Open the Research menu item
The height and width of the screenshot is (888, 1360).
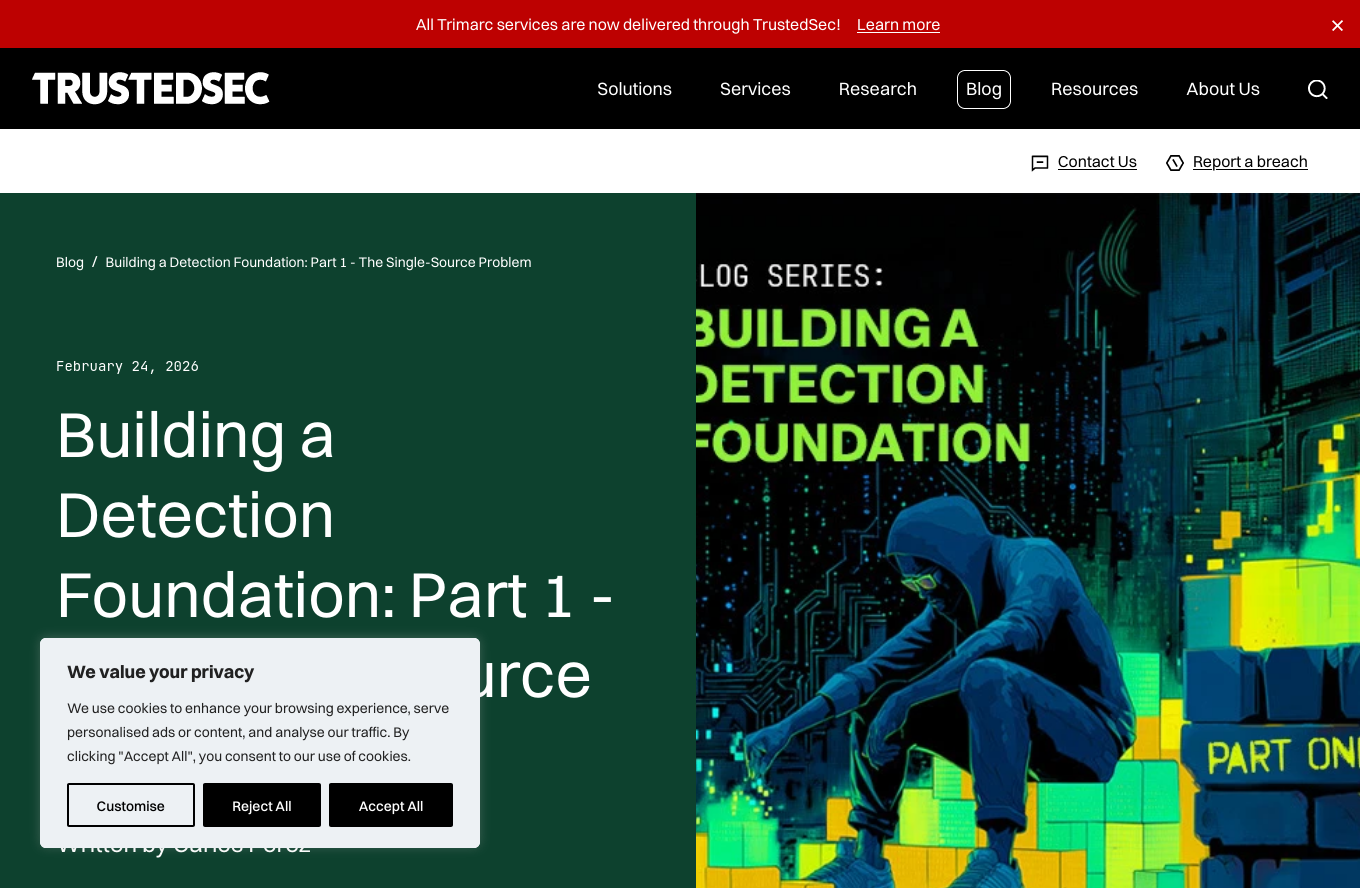click(877, 89)
